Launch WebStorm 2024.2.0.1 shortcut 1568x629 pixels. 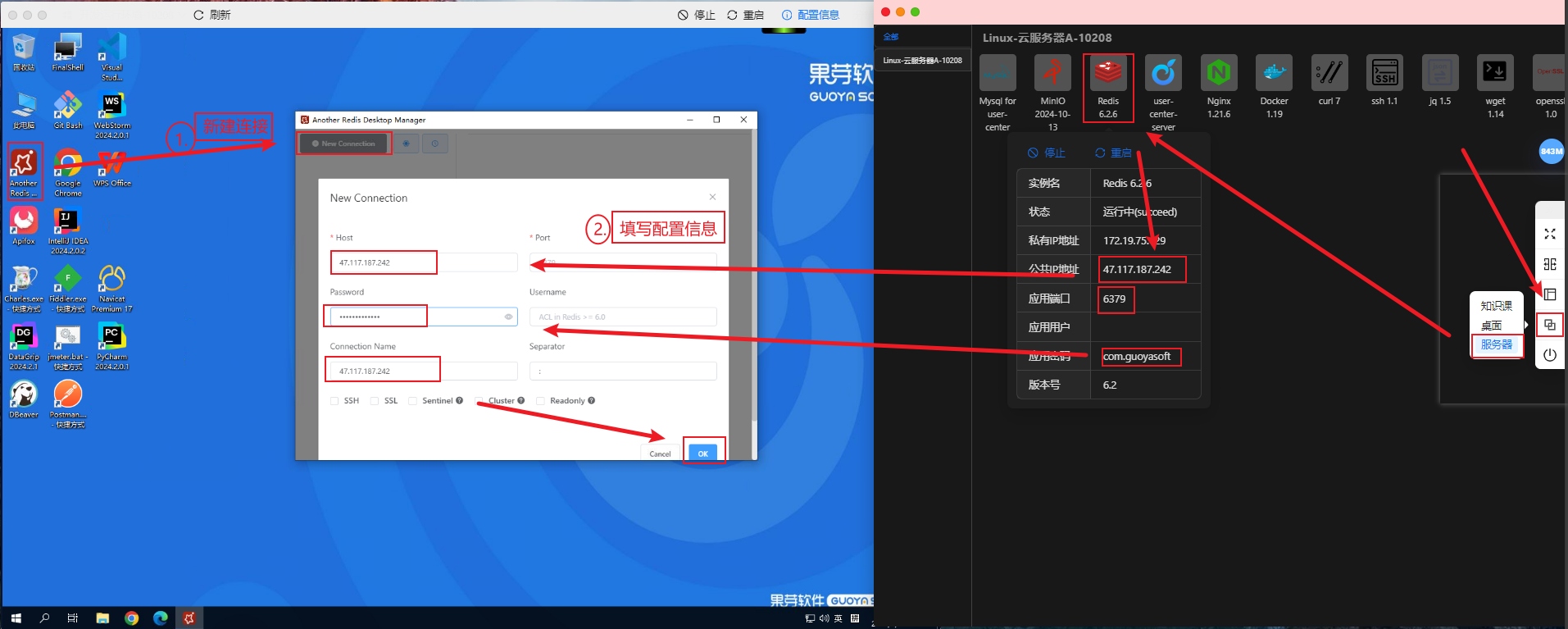point(111,116)
